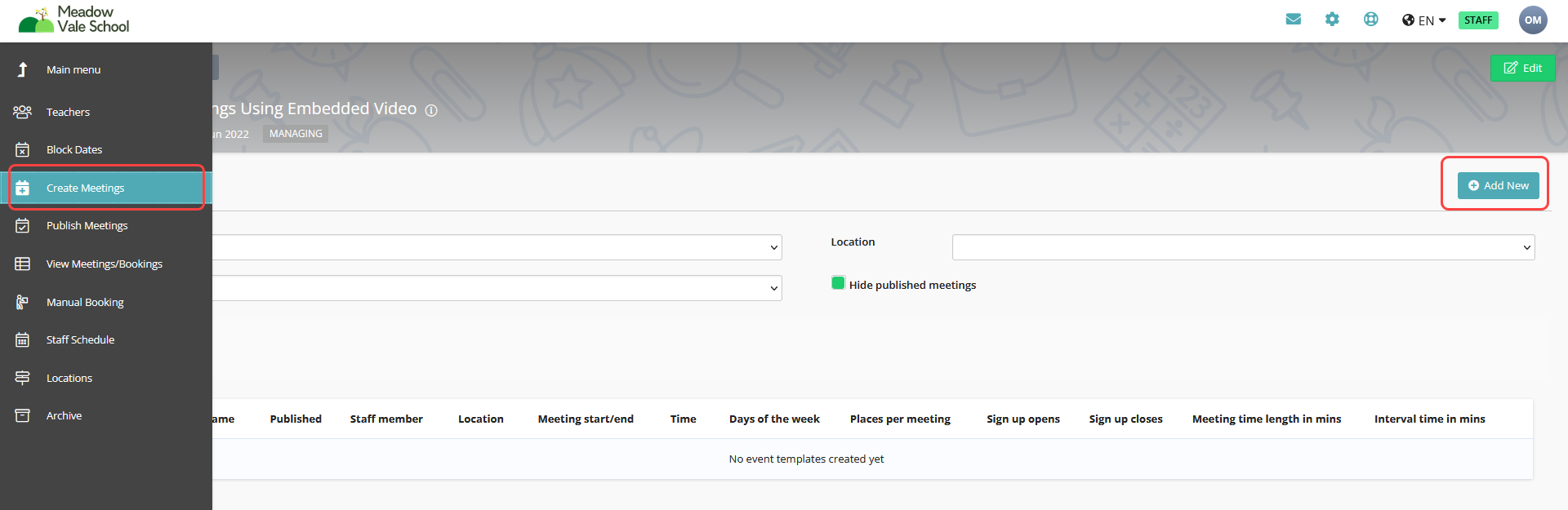Return to Main menu

73,69
